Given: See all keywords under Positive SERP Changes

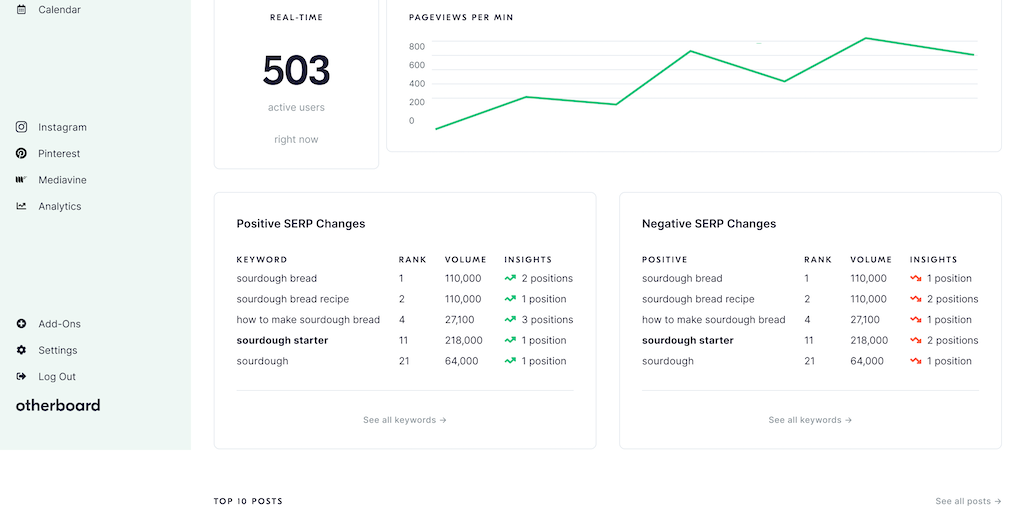Looking at the screenshot, I should coord(404,420).
